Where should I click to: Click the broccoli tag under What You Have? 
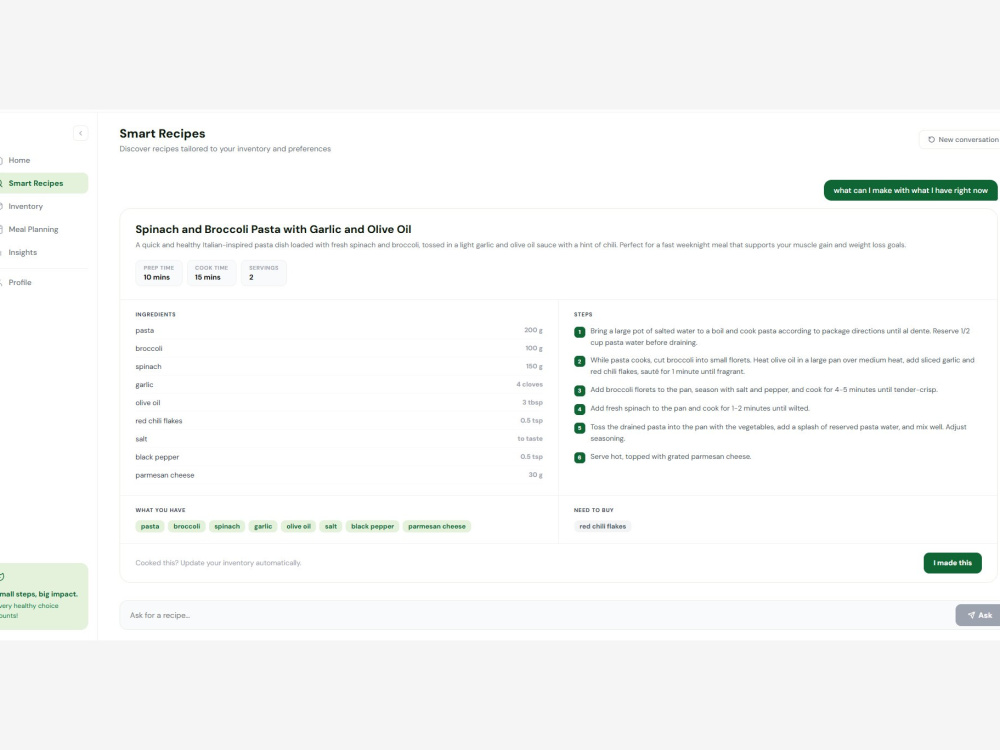187,526
